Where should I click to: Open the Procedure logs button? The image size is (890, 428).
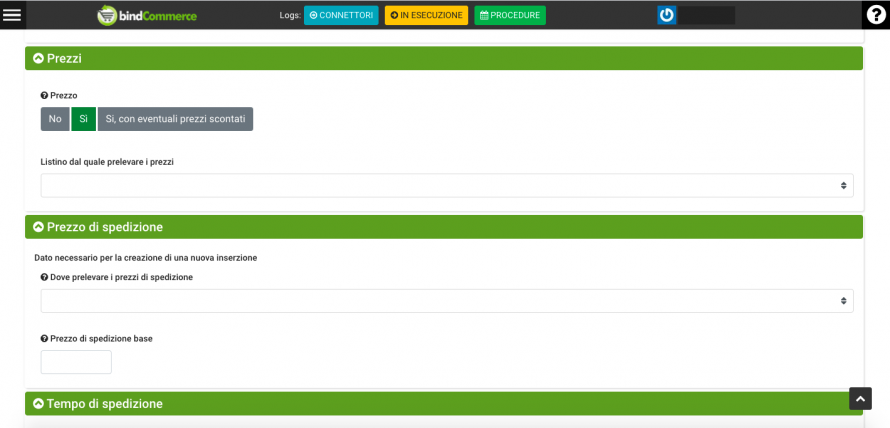click(x=510, y=15)
